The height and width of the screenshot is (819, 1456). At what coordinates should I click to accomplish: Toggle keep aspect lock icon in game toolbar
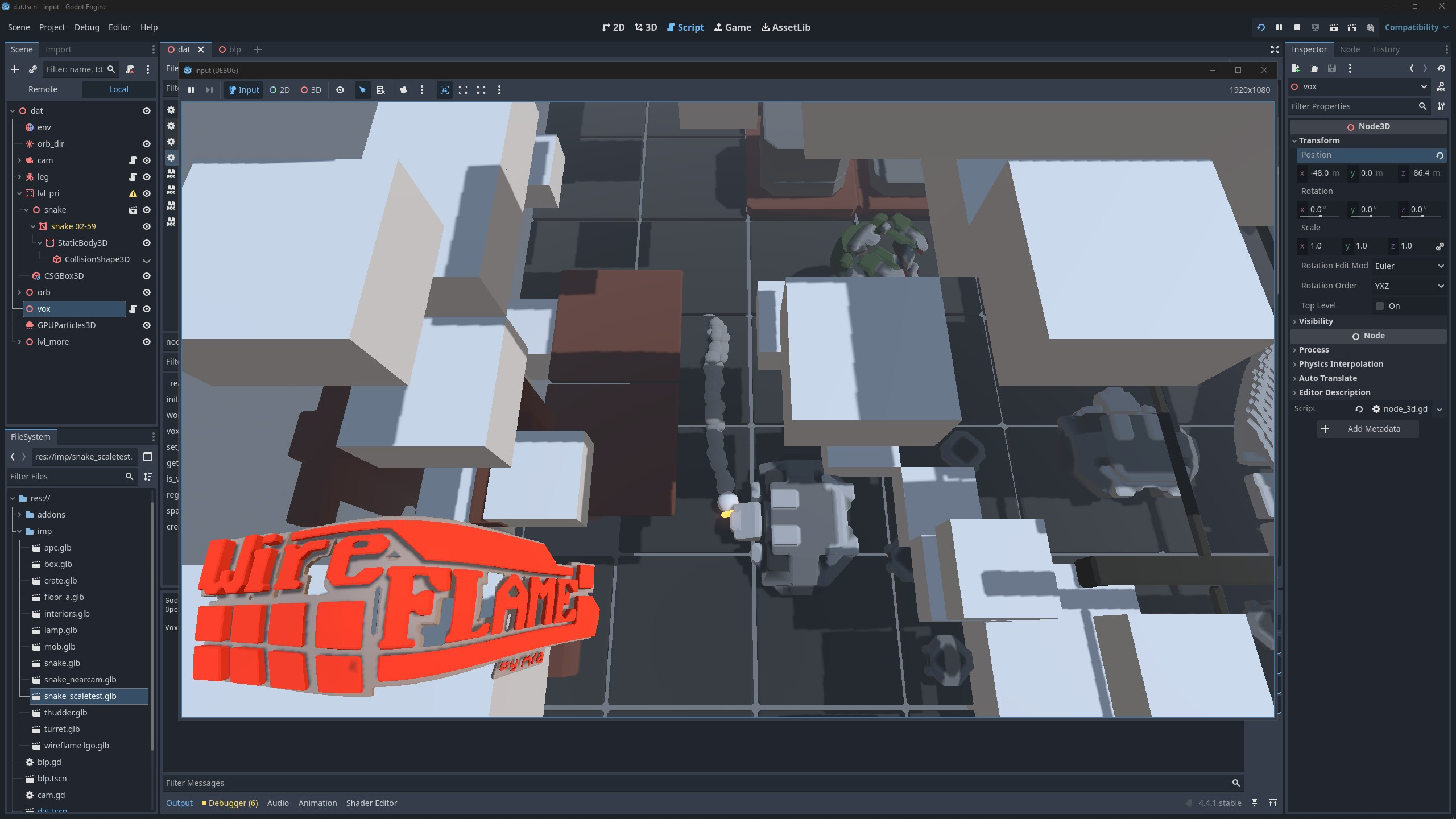click(x=445, y=90)
